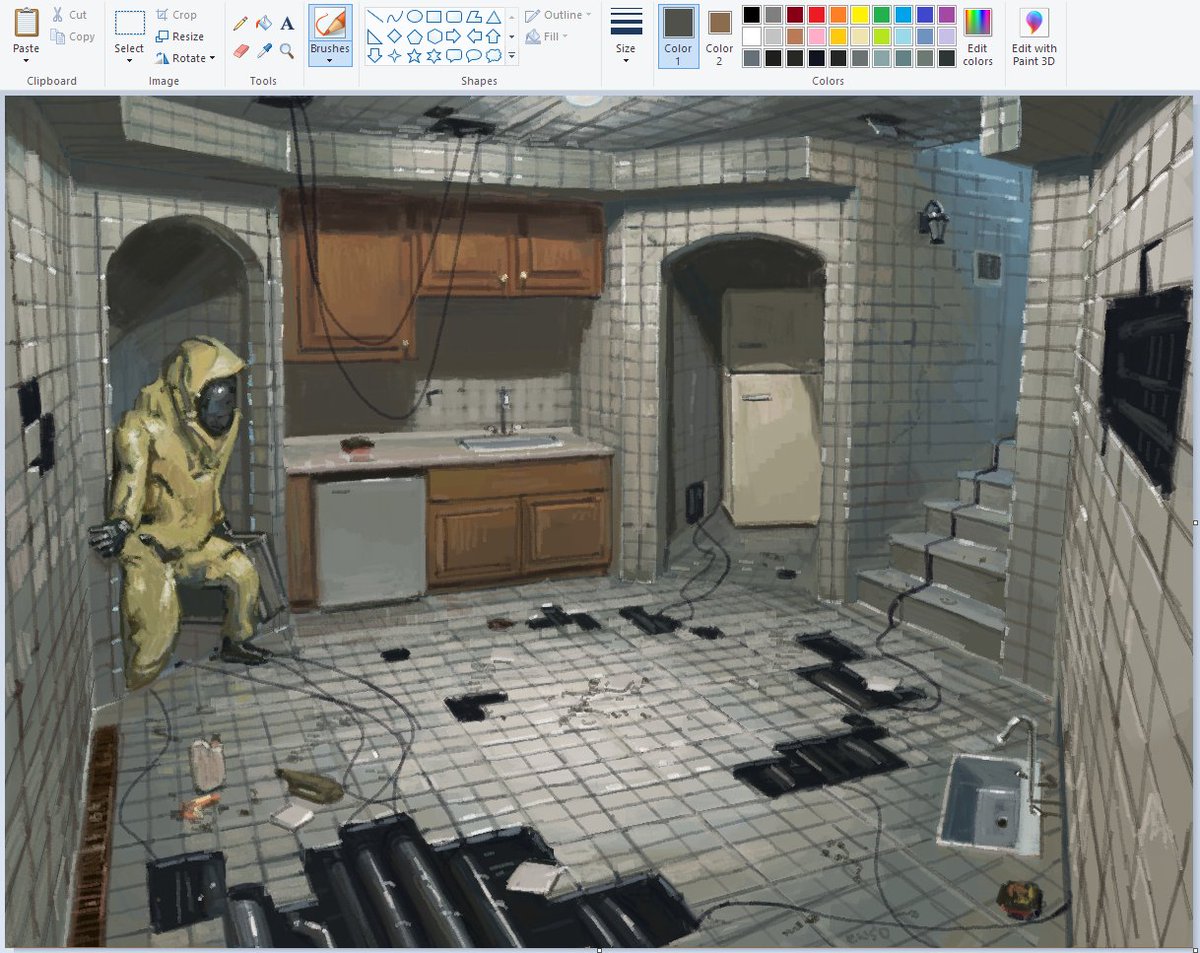Move the Shapes gallery down one row
The width and height of the screenshot is (1200, 953).
512,36
